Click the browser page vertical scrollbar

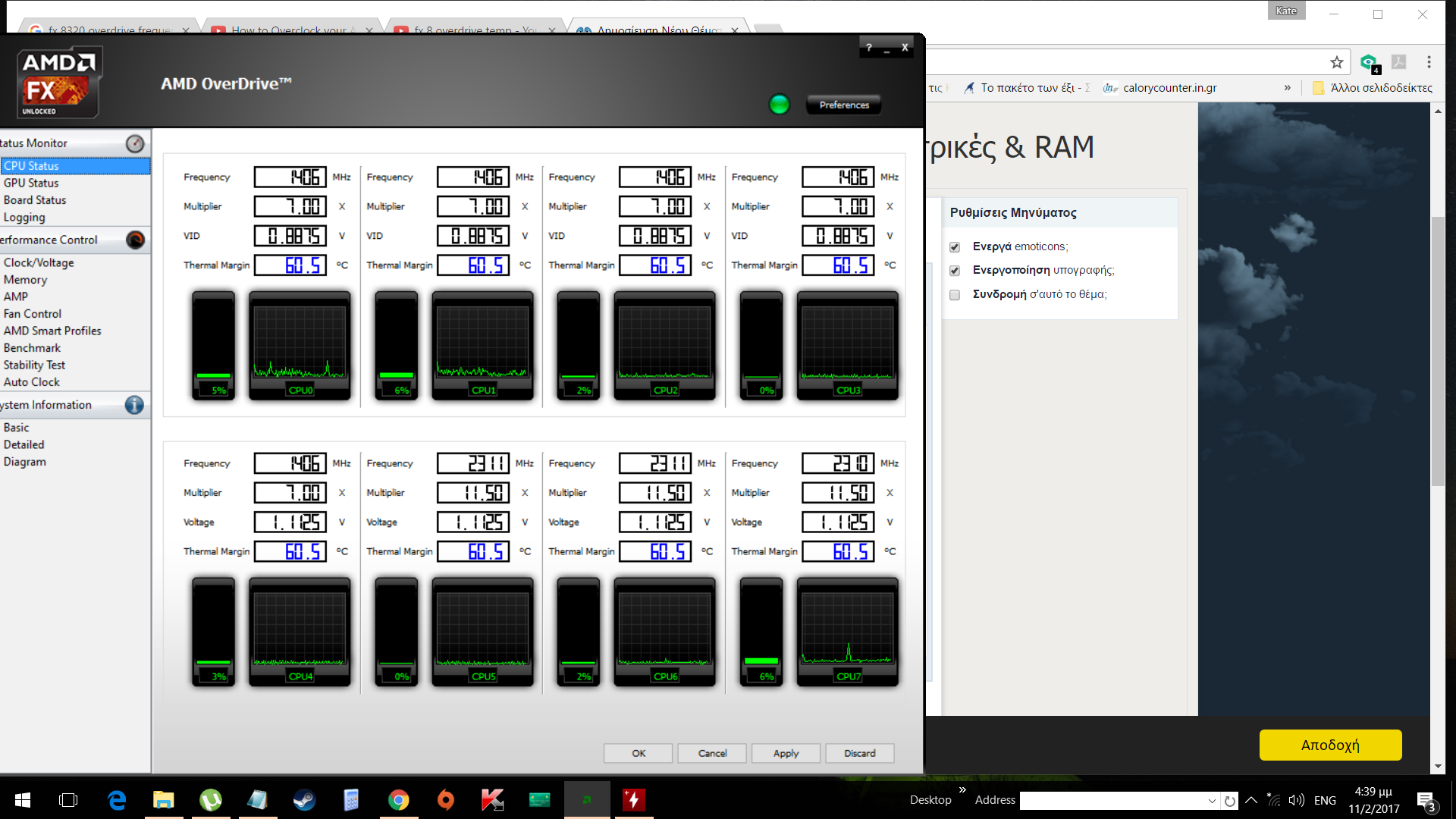(1438, 352)
